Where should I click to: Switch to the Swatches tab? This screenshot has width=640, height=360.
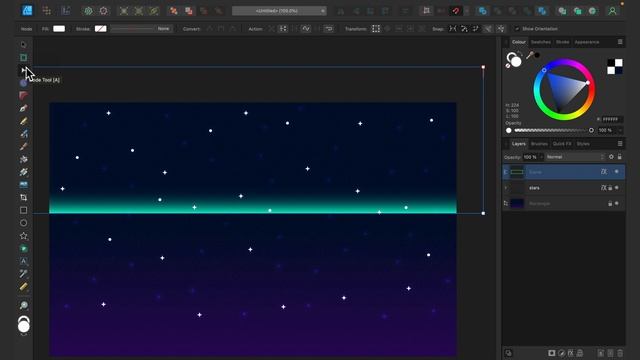click(x=541, y=42)
